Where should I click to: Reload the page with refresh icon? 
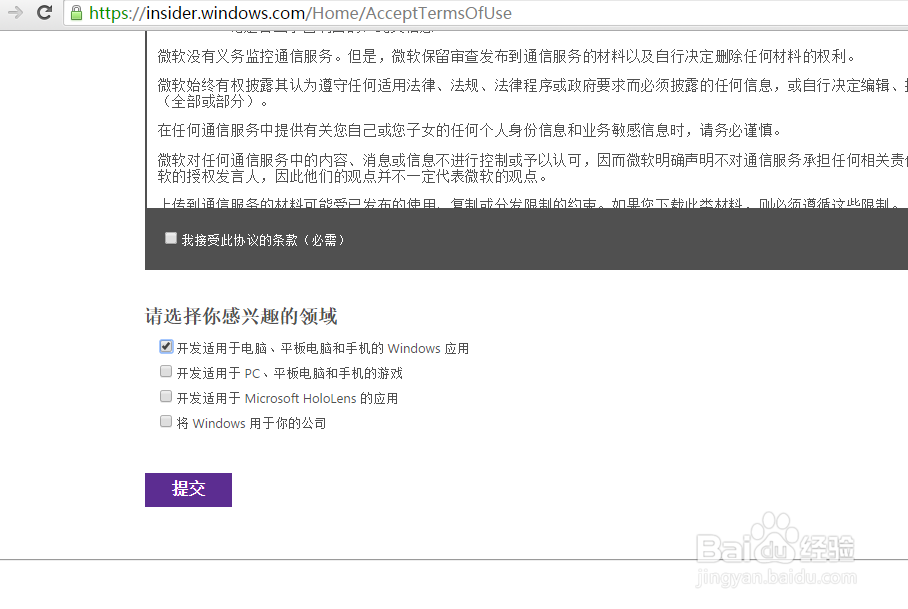point(44,12)
